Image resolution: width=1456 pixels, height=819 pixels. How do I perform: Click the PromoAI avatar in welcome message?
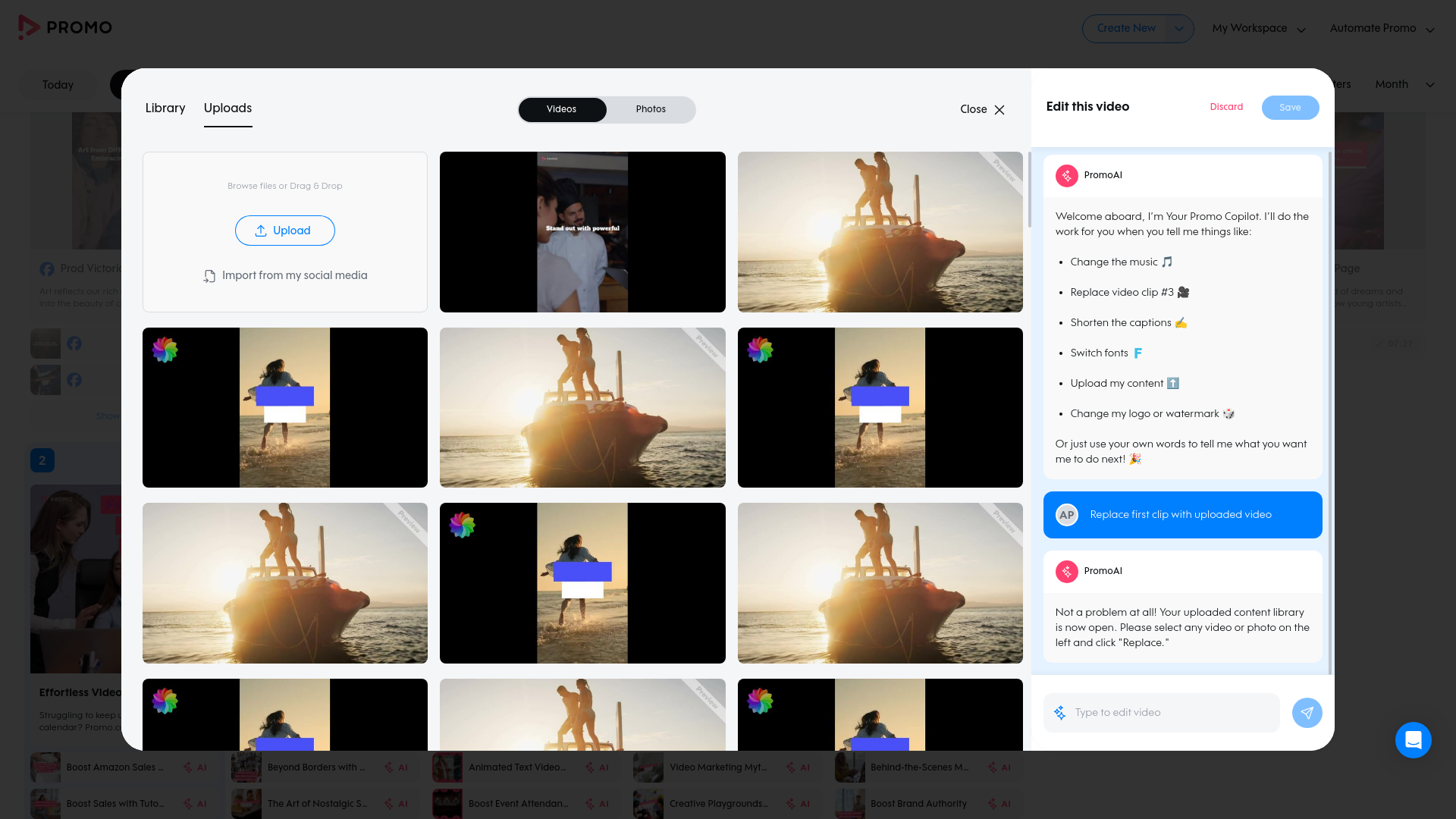click(1066, 175)
